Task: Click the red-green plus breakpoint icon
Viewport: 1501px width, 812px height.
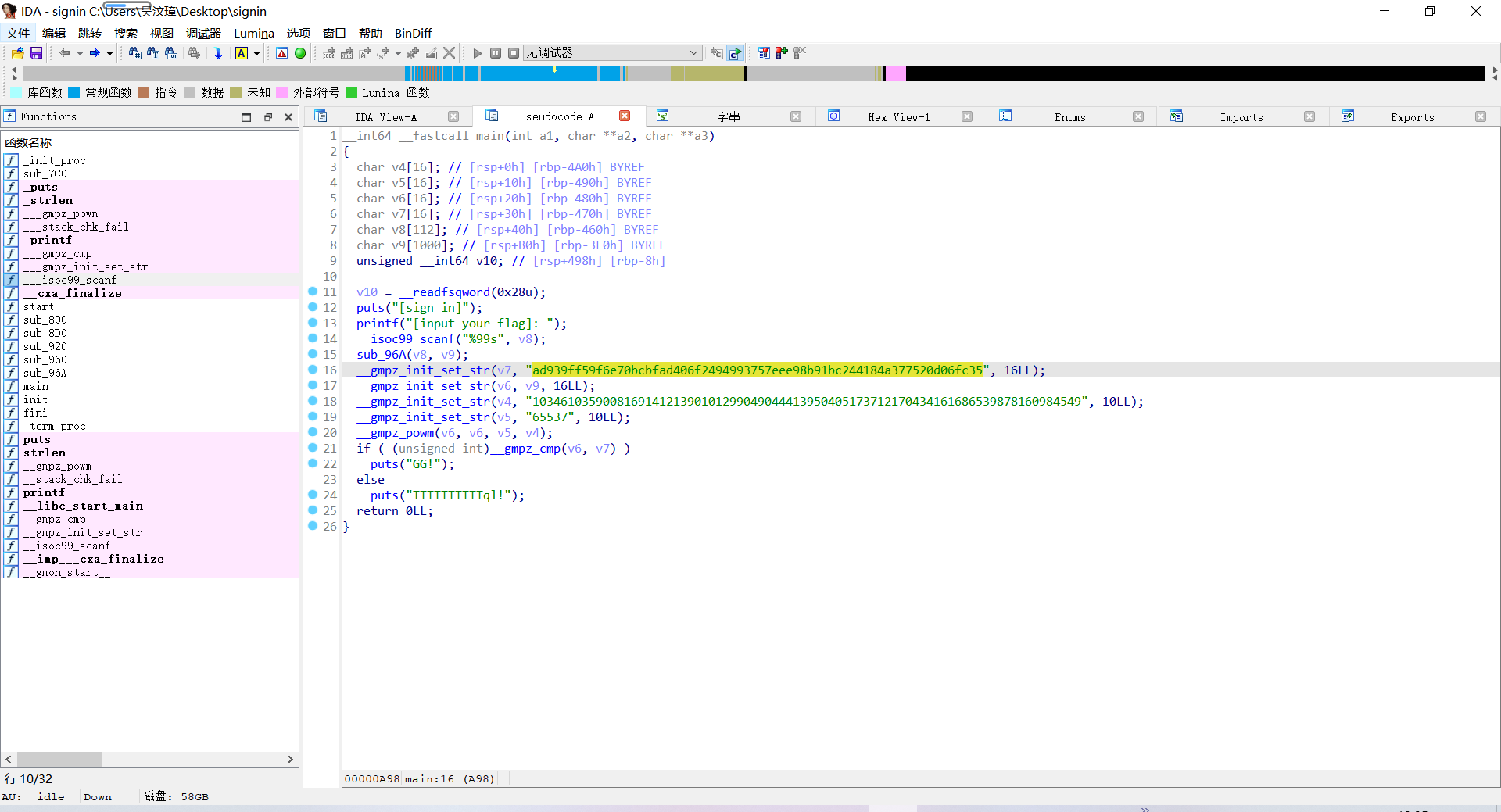Action: coord(782,53)
